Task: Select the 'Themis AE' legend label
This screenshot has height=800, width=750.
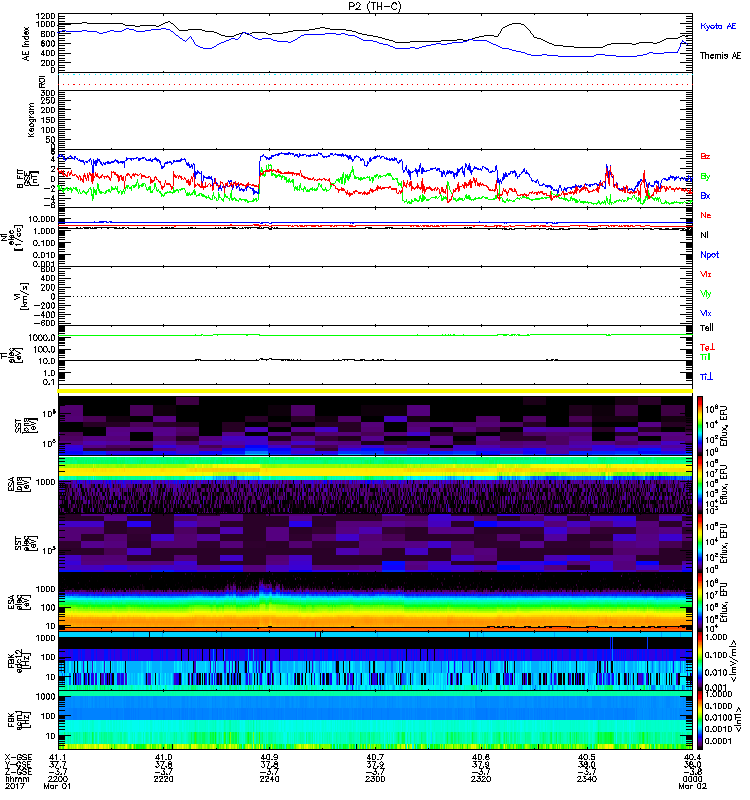Action: (x=720, y=56)
